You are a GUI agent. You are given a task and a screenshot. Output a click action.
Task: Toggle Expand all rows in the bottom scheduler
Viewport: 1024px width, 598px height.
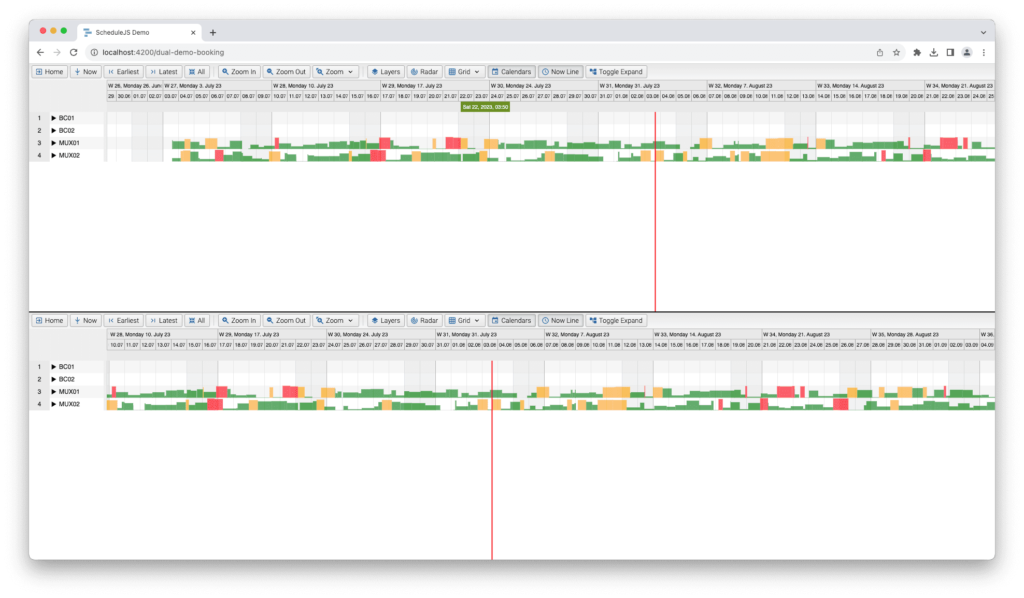point(617,320)
